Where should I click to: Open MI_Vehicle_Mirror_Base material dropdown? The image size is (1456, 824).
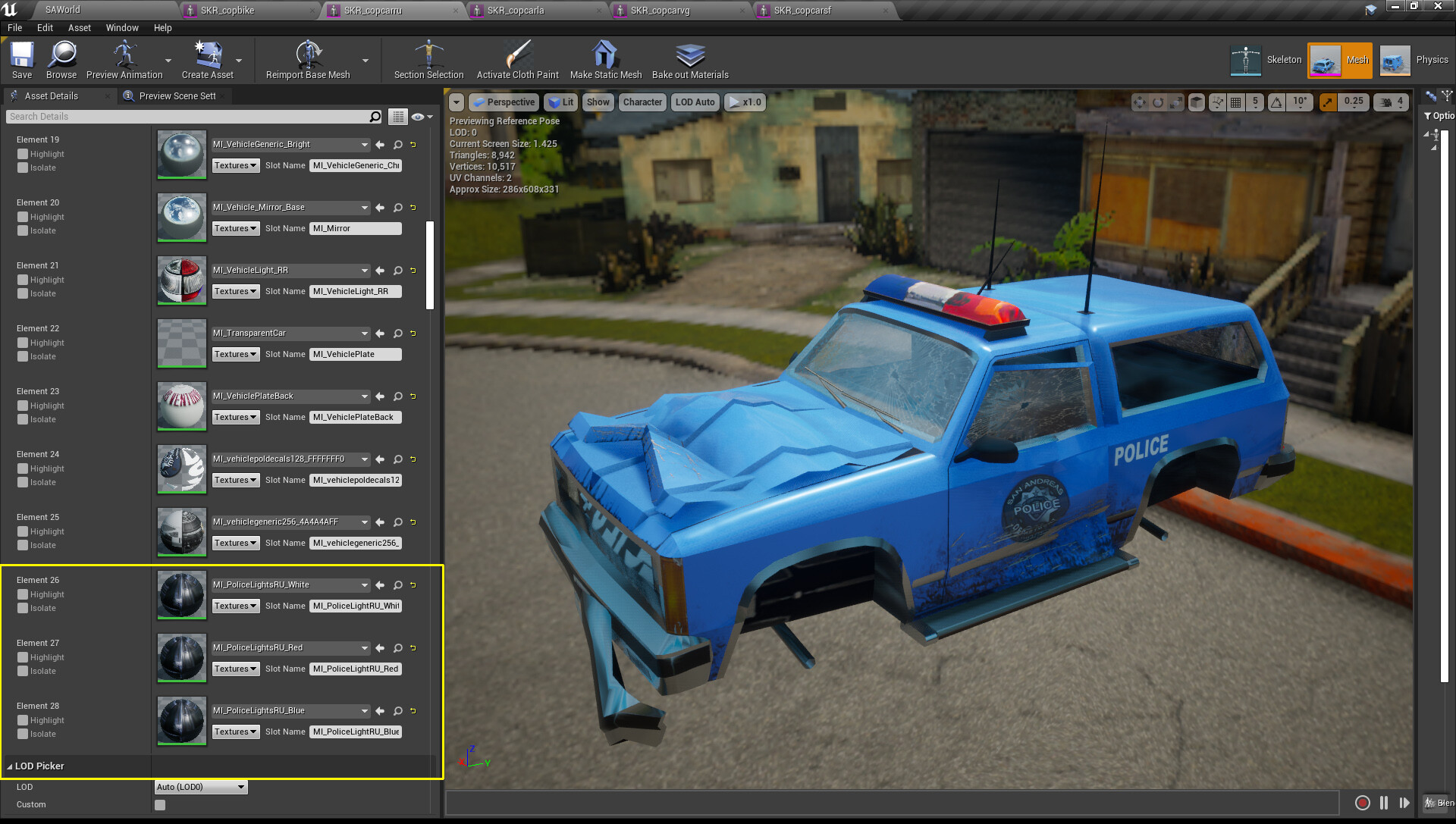click(290, 207)
